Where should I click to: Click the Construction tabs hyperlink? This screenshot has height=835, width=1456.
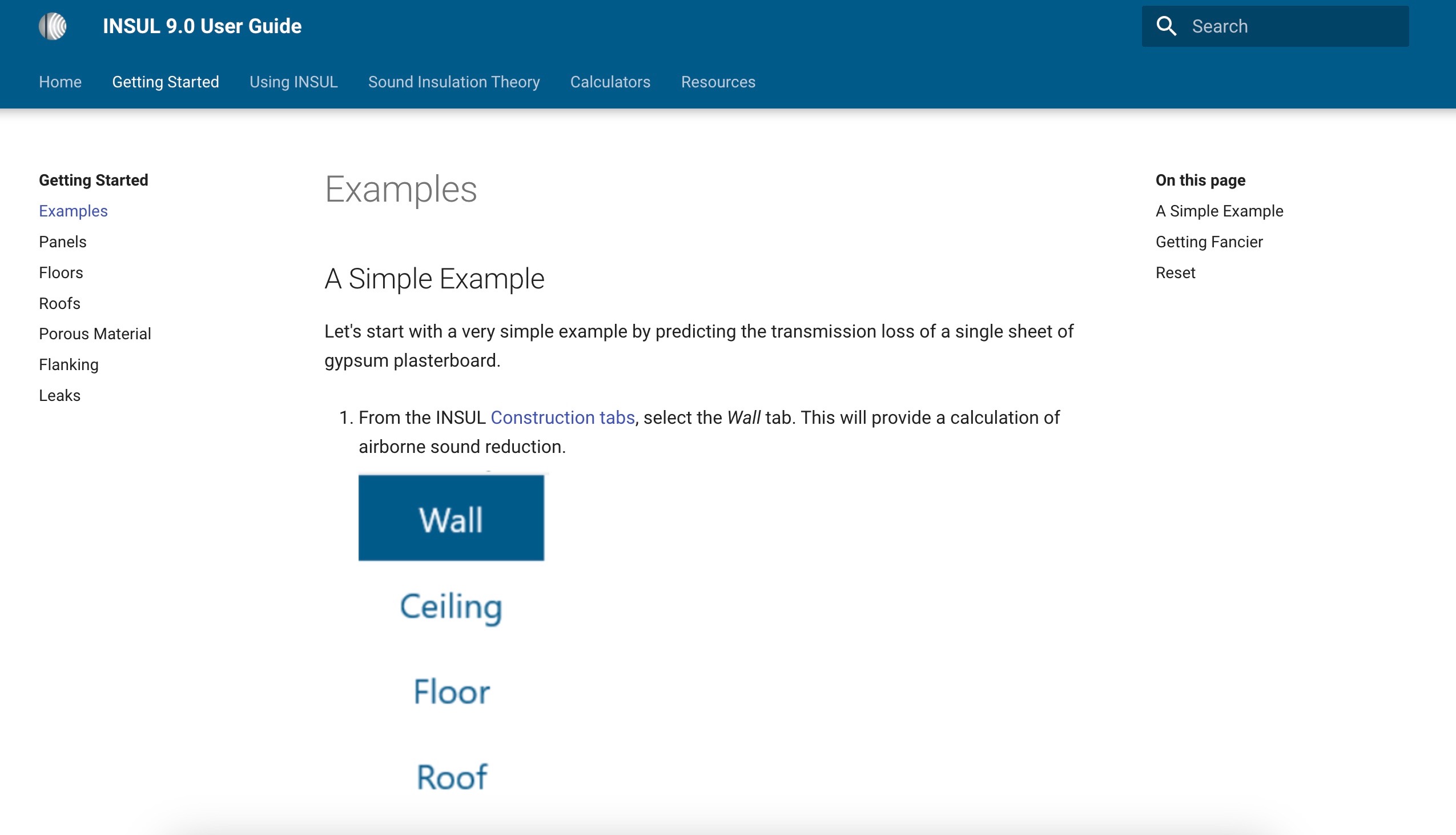click(x=562, y=416)
